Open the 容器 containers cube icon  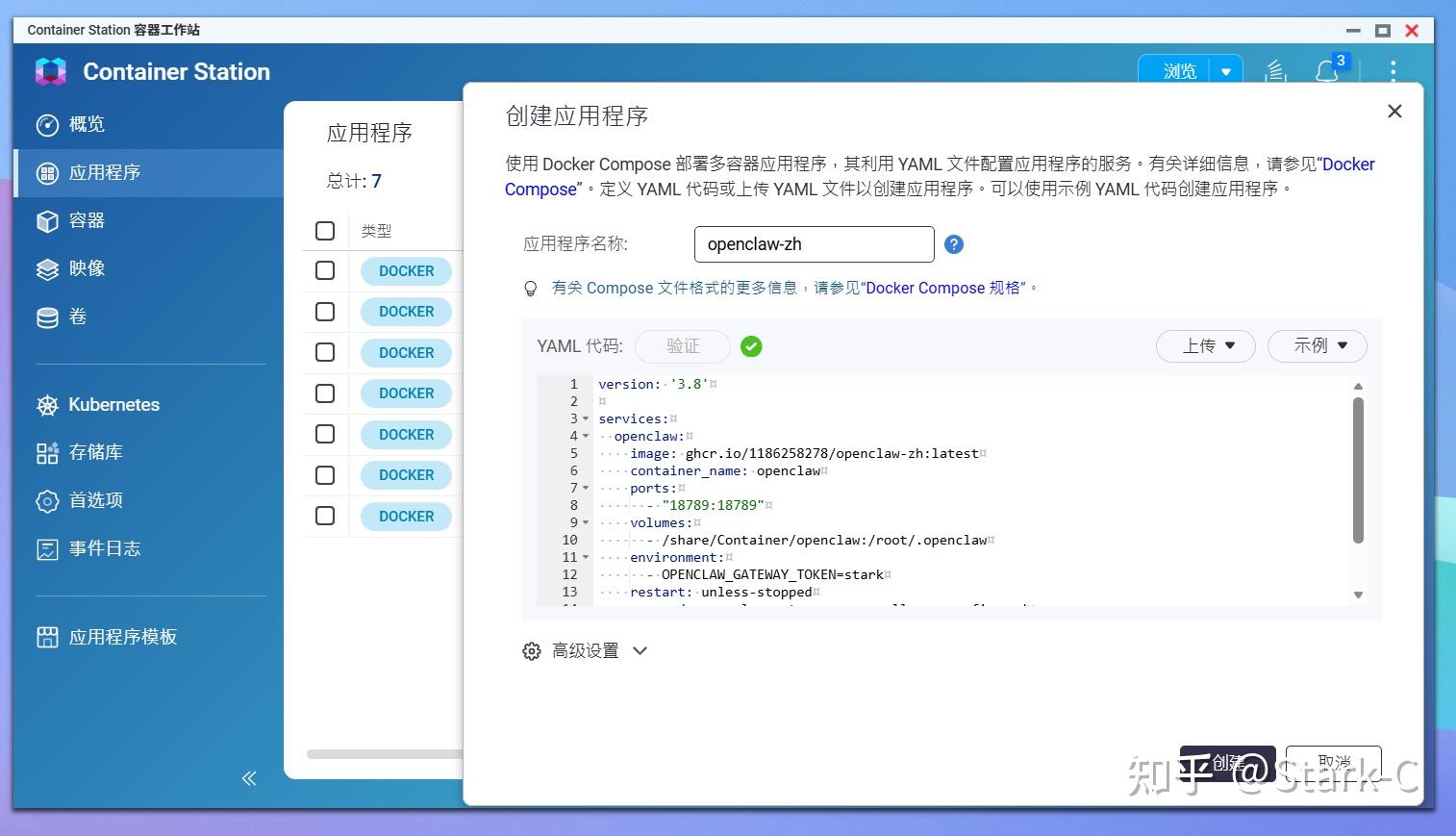click(47, 221)
